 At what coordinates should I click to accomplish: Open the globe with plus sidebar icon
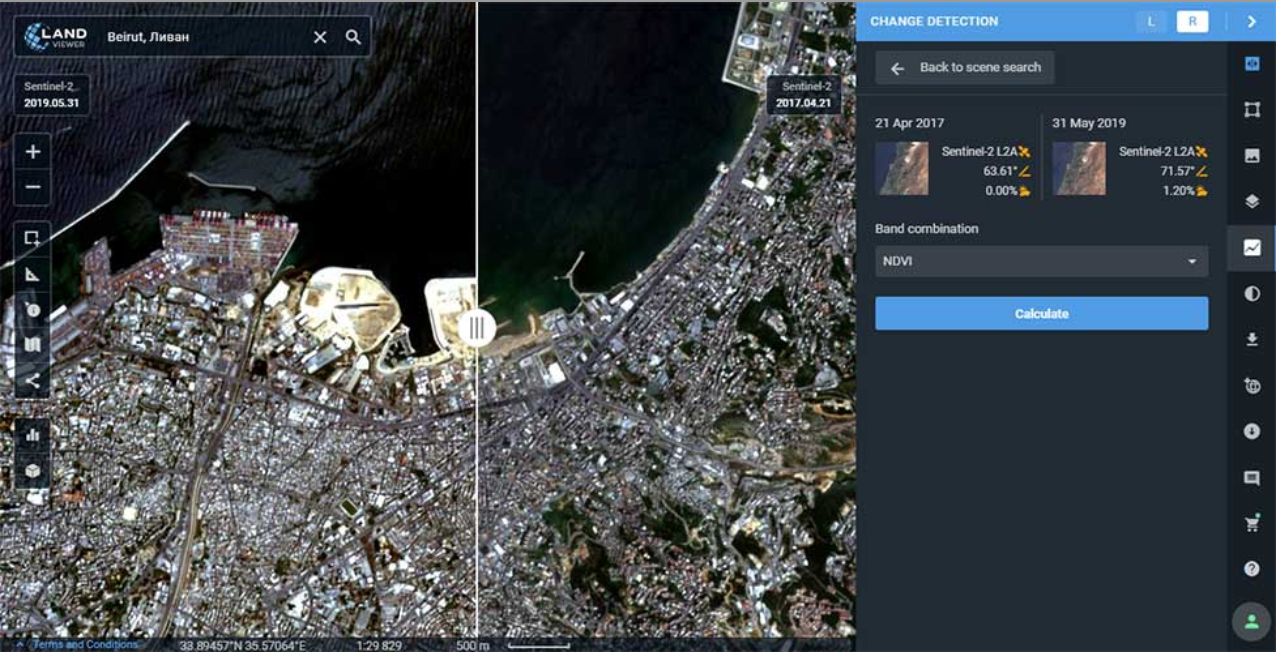[1251, 386]
